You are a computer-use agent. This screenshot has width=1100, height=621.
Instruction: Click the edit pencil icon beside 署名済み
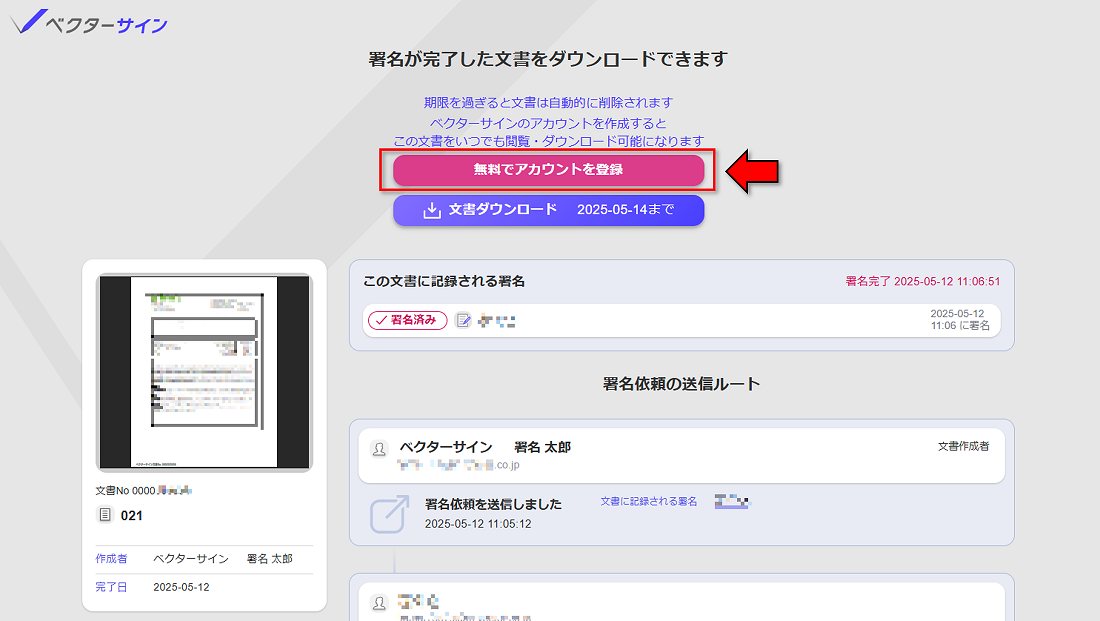tap(463, 321)
